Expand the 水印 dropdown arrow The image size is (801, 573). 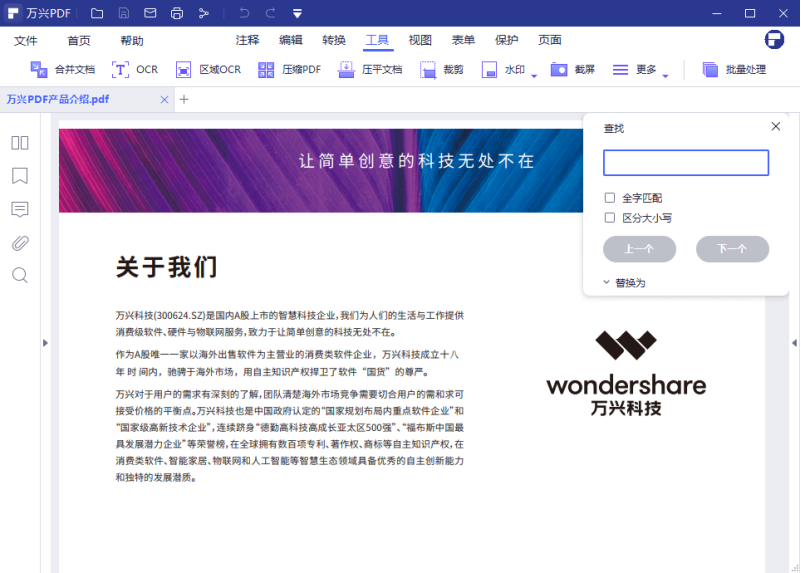[534, 76]
